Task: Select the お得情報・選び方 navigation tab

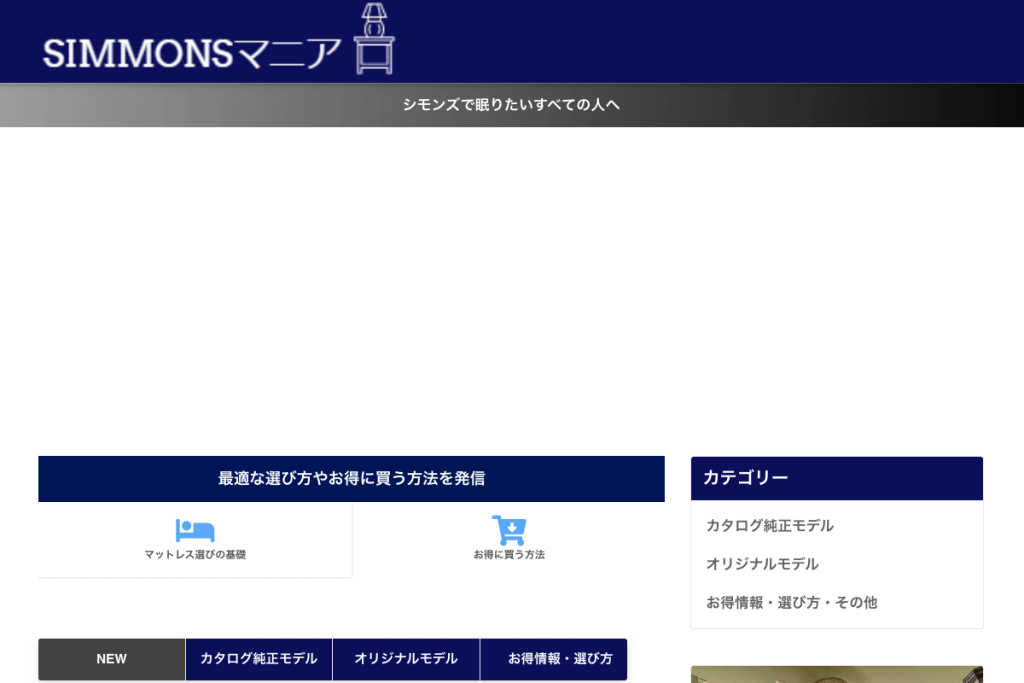Action: tap(554, 659)
